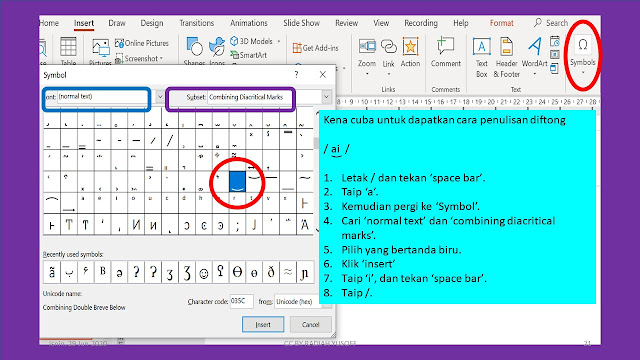640x360 pixels.
Task: Switch to the Draw tab
Action: coord(117,23)
